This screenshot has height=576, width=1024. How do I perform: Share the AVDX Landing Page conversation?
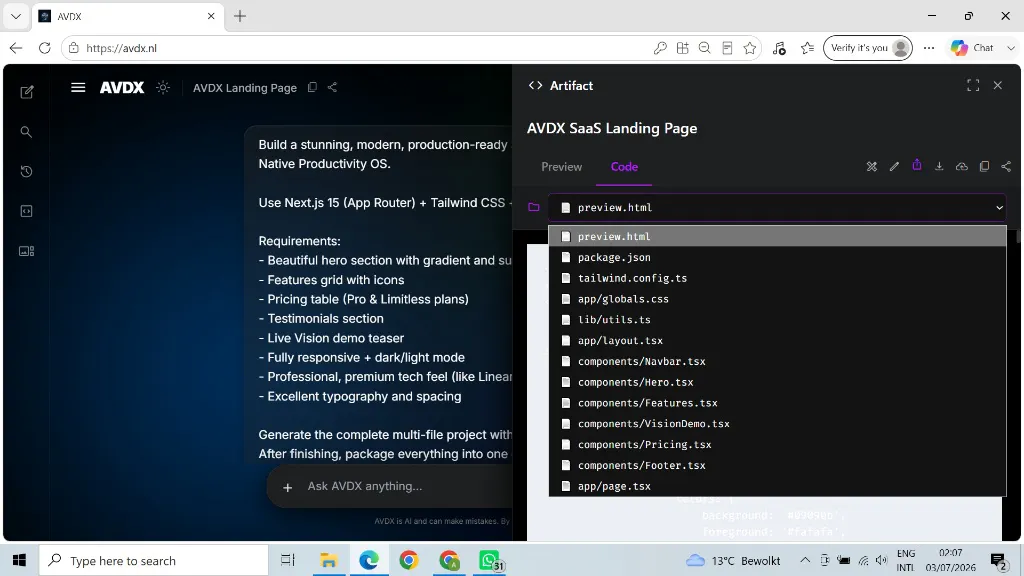tap(332, 87)
